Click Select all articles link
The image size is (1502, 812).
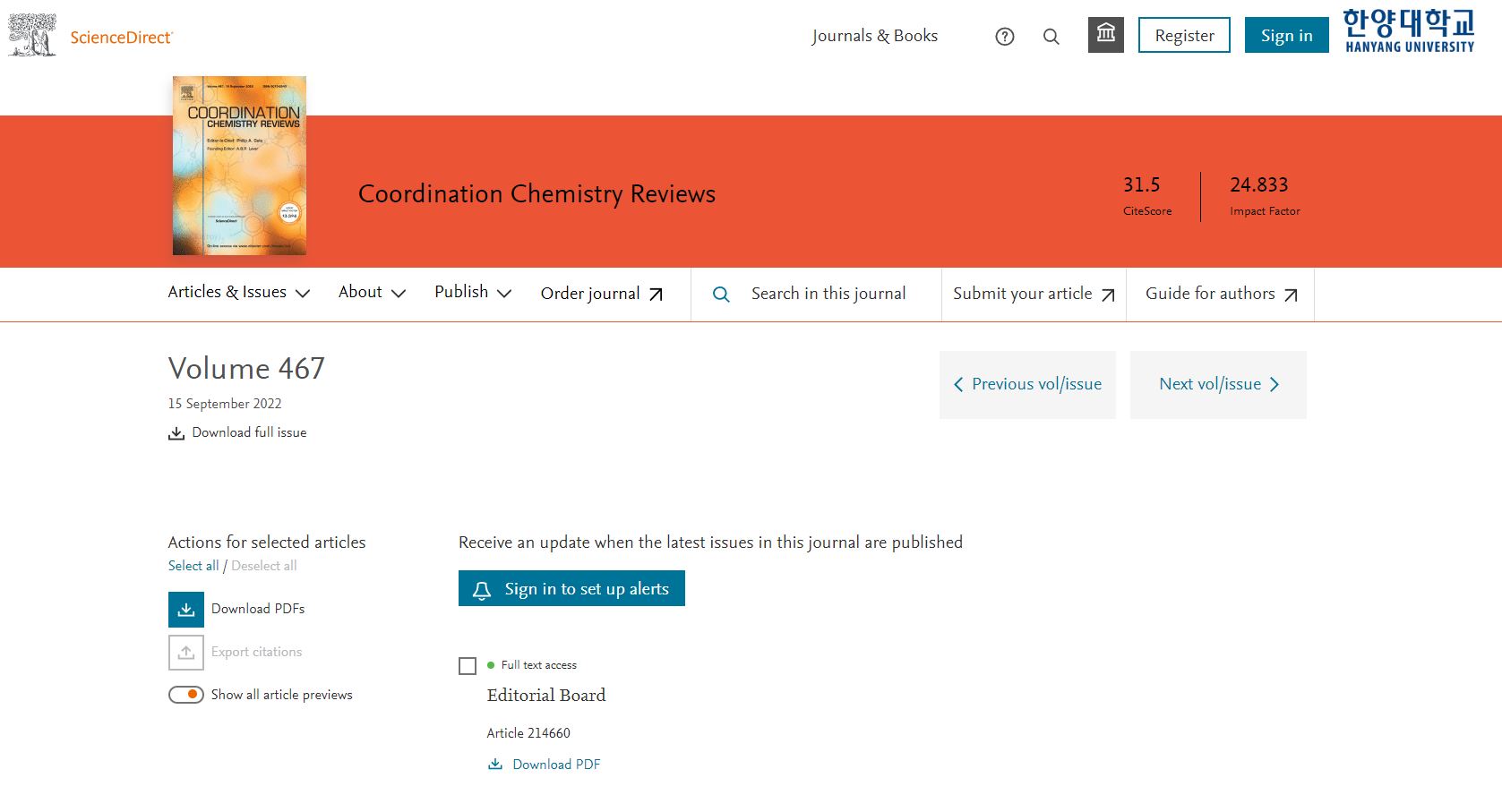(193, 566)
